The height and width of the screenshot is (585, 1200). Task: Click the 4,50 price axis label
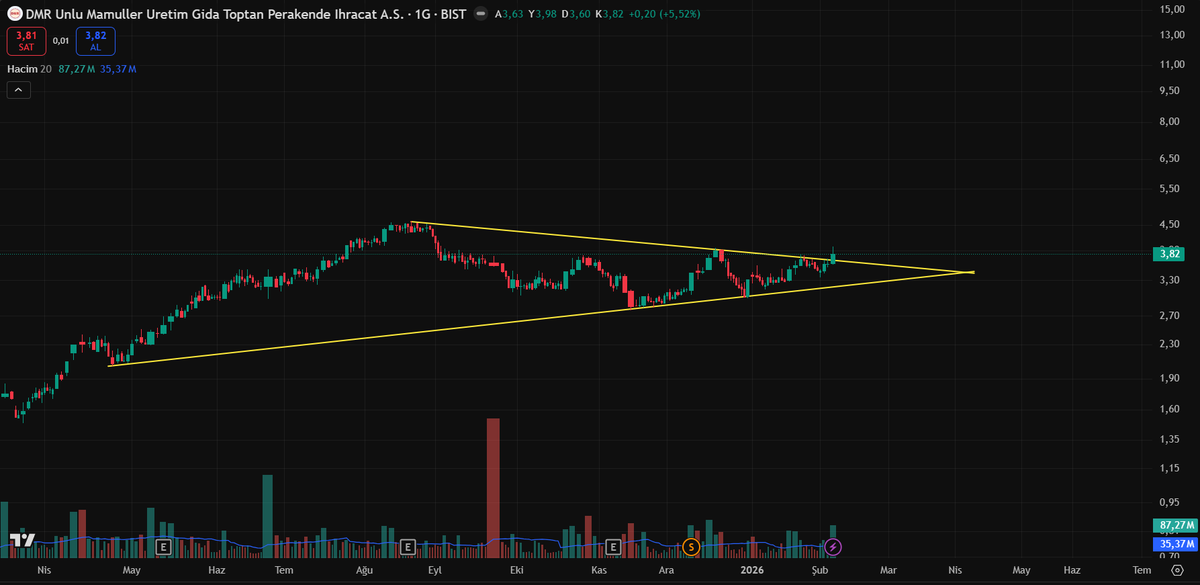(x=1171, y=224)
